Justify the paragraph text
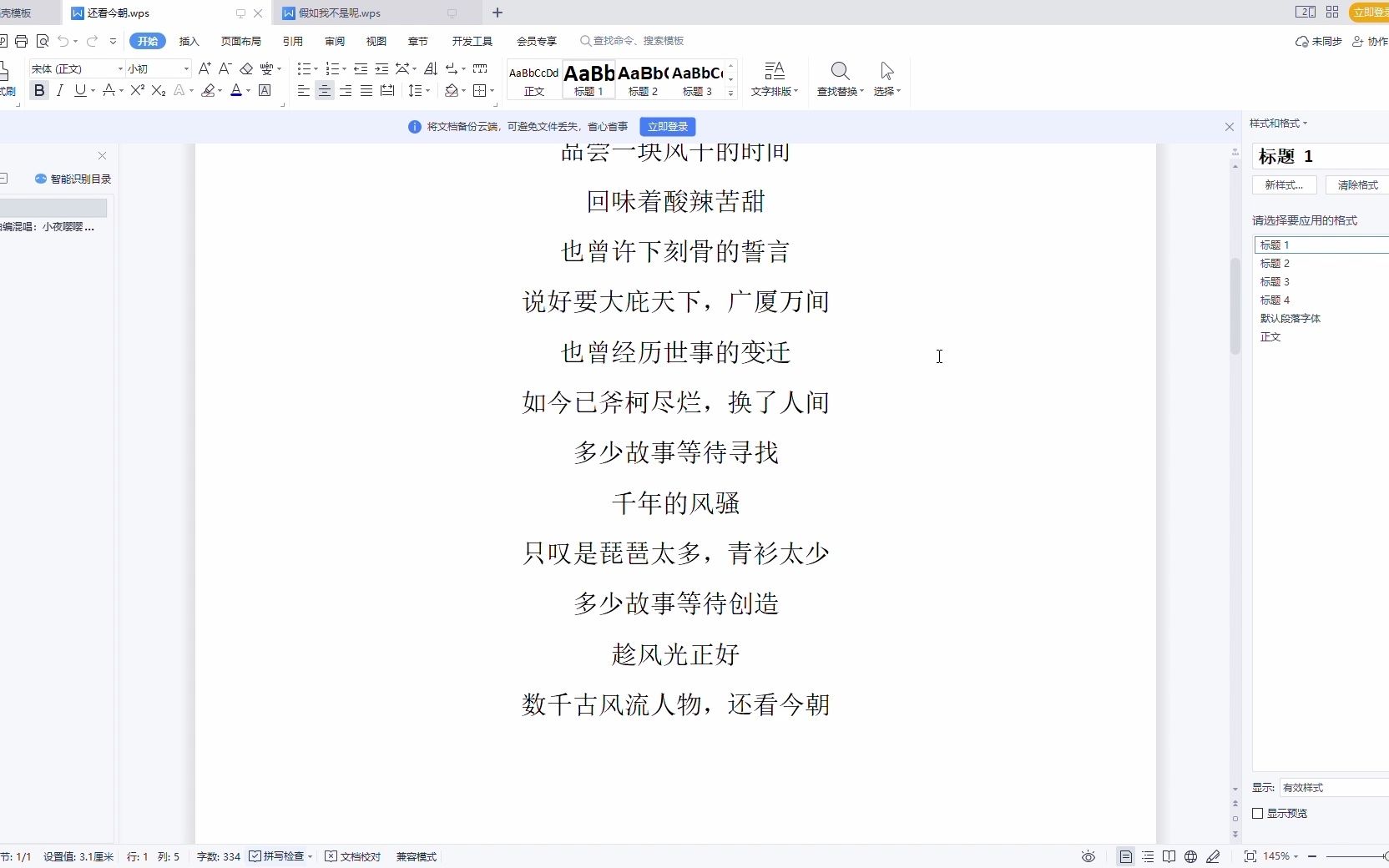 366,90
